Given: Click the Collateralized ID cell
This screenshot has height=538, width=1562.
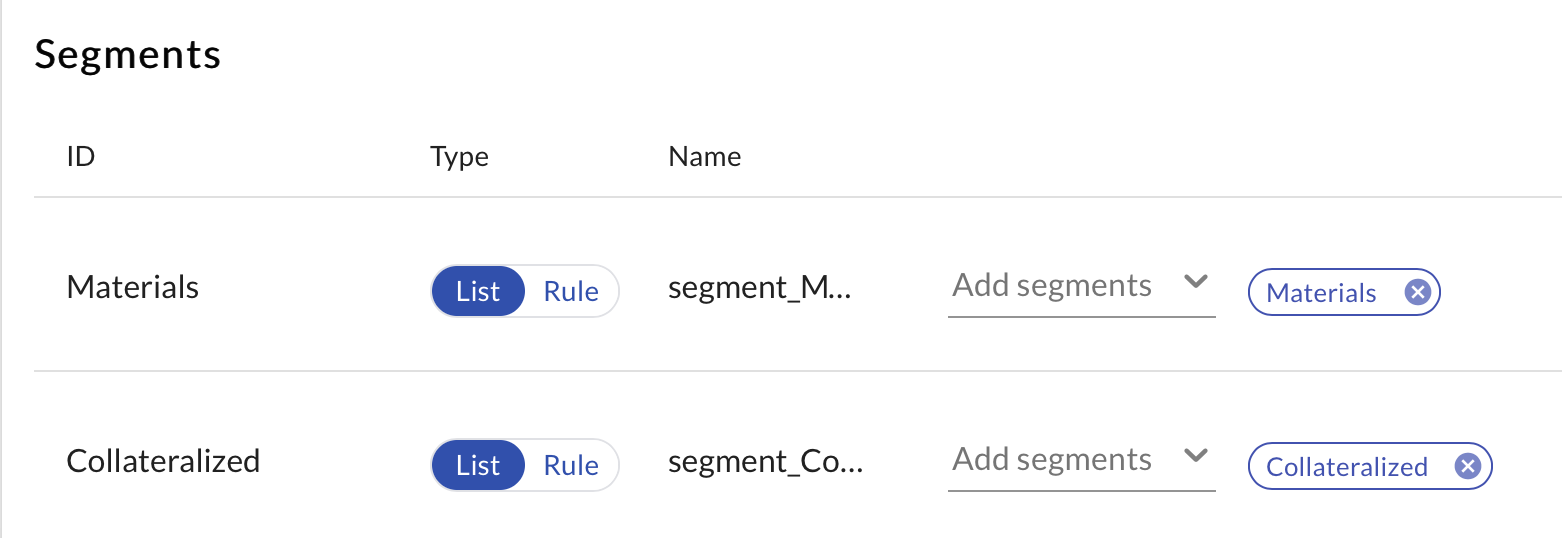Looking at the screenshot, I should coord(163,462).
